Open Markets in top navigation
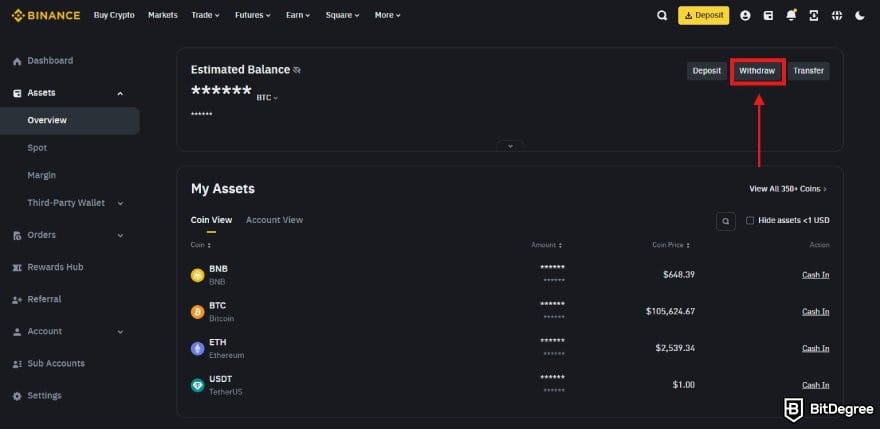 (163, 15)
